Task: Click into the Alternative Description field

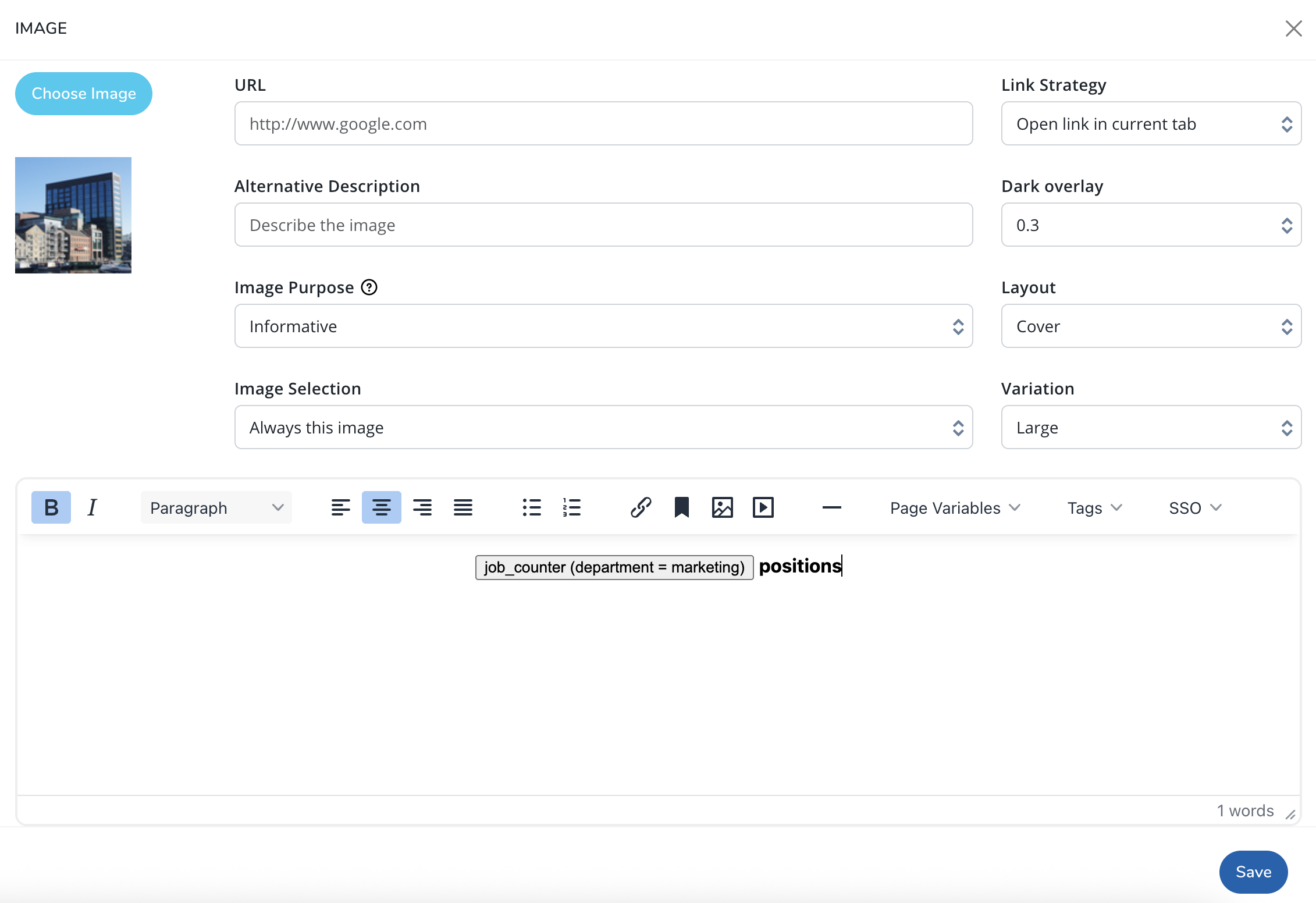Action: (603, 225)
